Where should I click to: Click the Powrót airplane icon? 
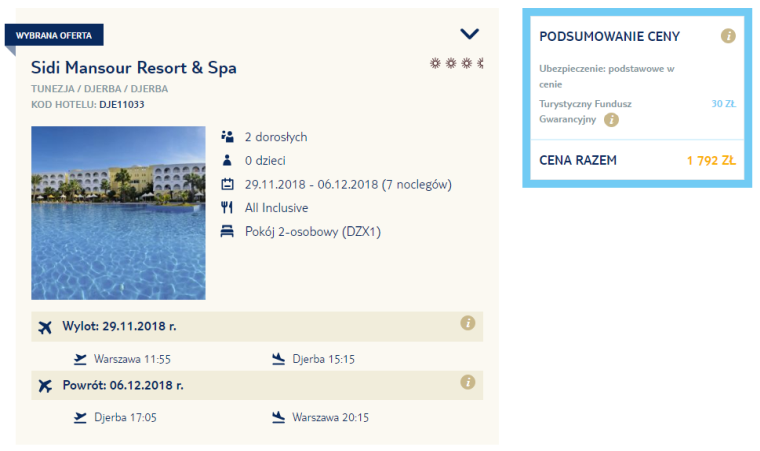44,385
